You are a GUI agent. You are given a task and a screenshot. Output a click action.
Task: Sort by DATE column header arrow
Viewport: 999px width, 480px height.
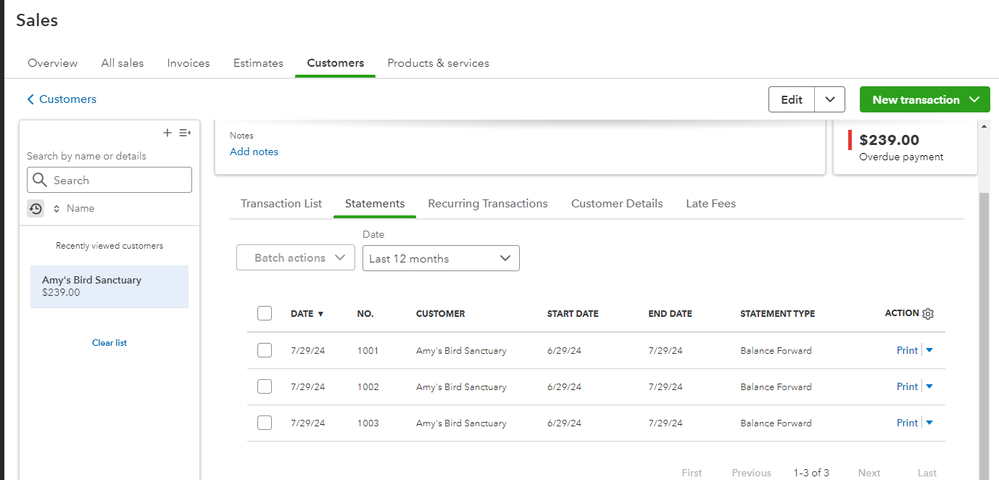click(x=321, y=314)
